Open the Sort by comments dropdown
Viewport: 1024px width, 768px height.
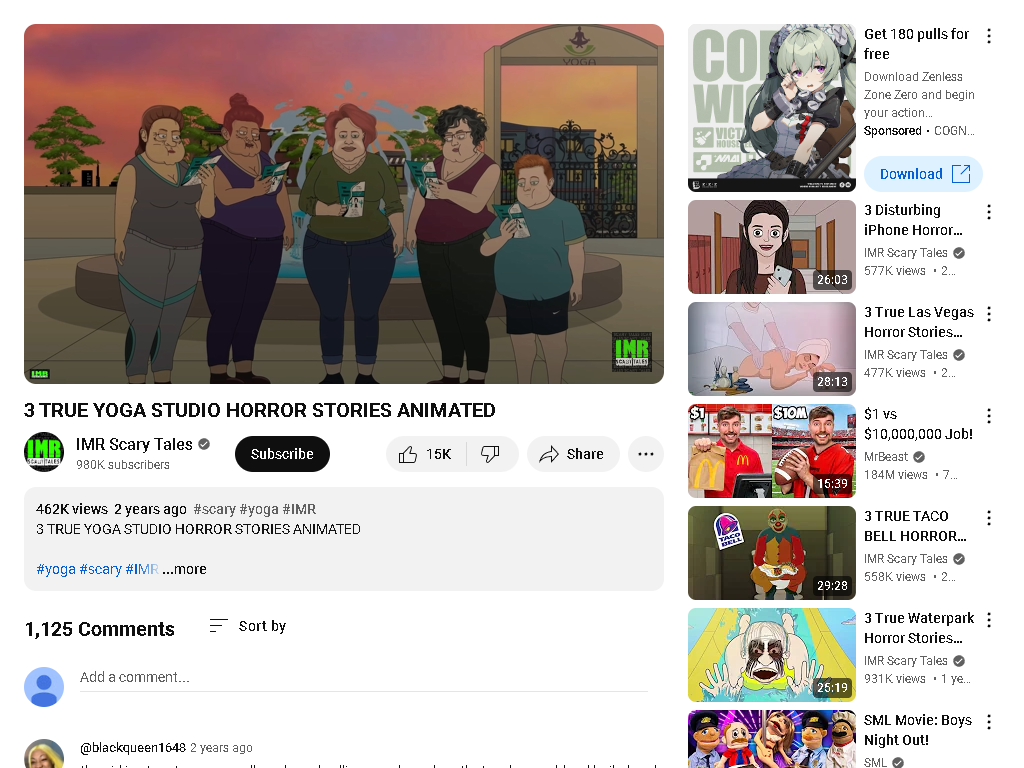[248, 626]
